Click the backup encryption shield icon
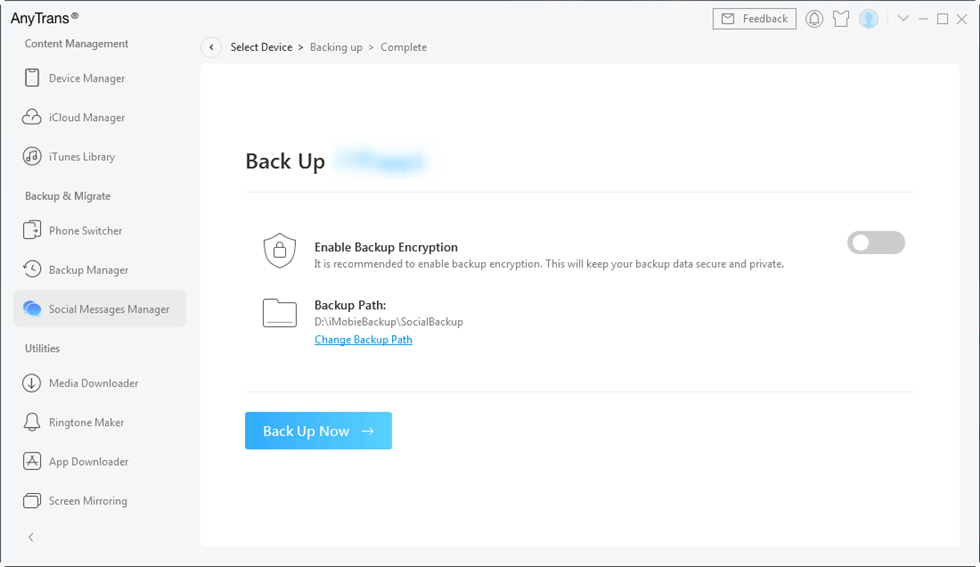Screen dimensions: 980x567 point(279,251)
